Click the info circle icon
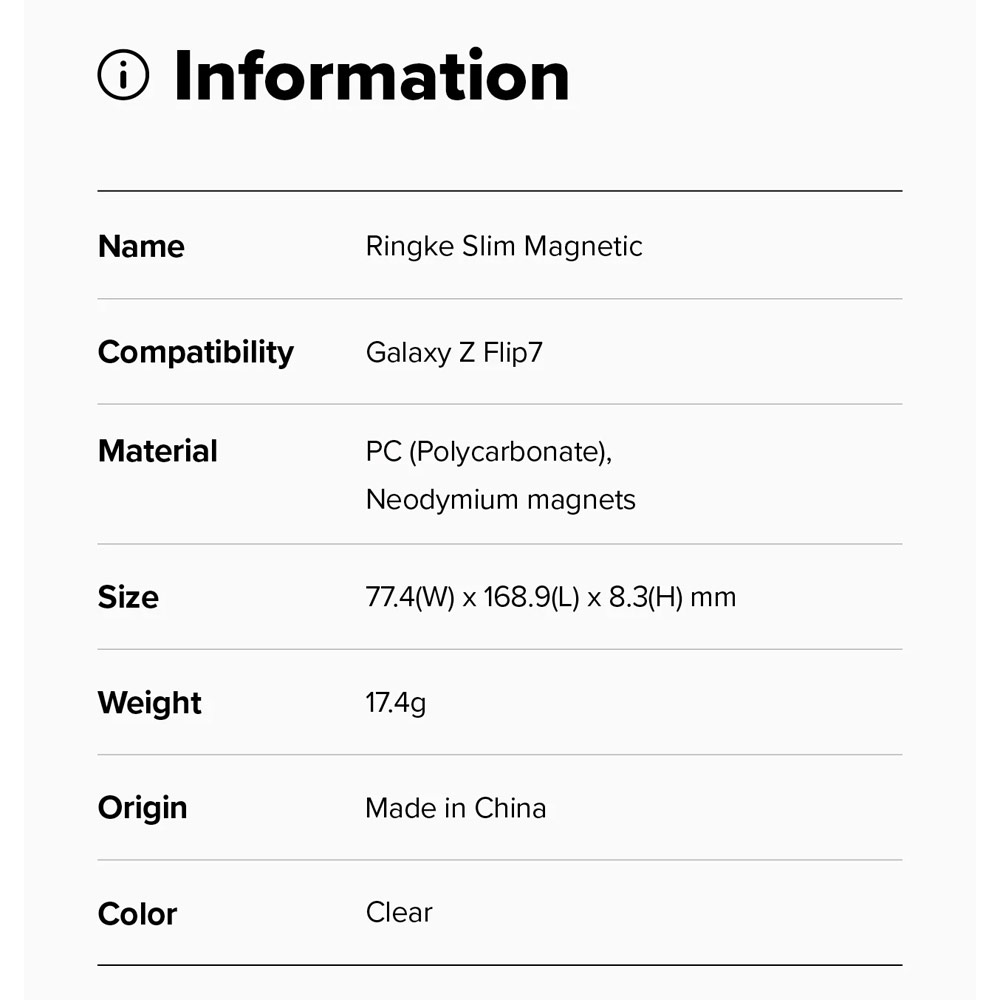 (123, 76)
